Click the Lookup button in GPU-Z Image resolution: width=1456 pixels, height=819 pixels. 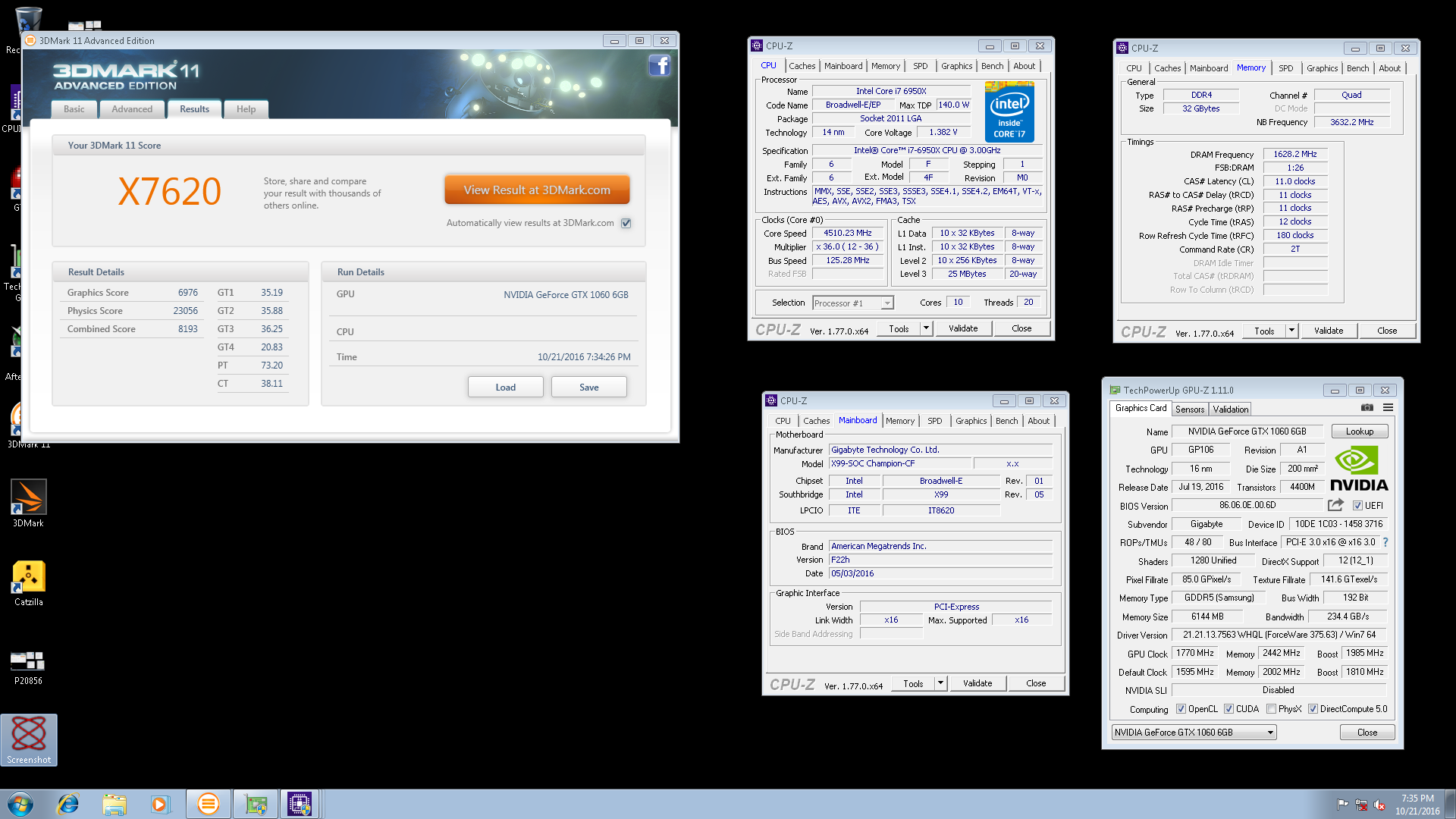coord(1359,431)
